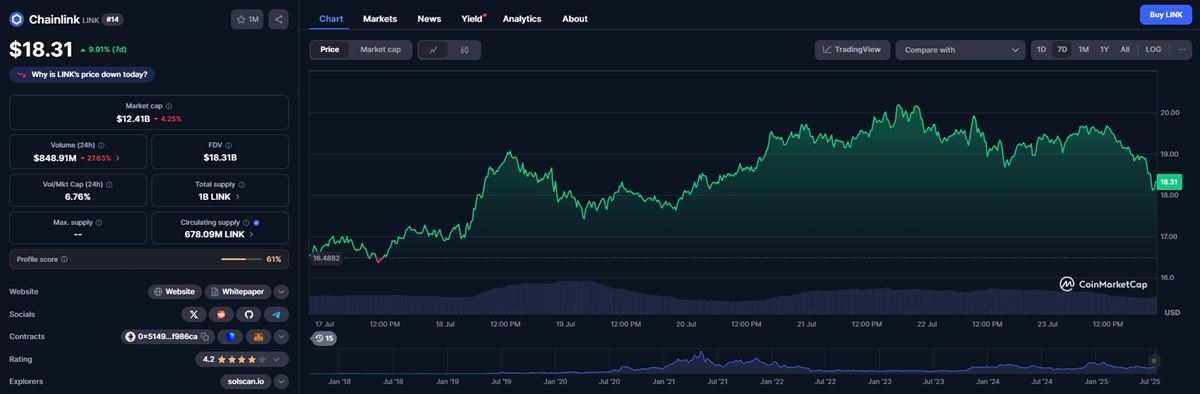1200x394 pixels.
Task: Expand more links next to Whitepaper
Action: click(281, 292)
